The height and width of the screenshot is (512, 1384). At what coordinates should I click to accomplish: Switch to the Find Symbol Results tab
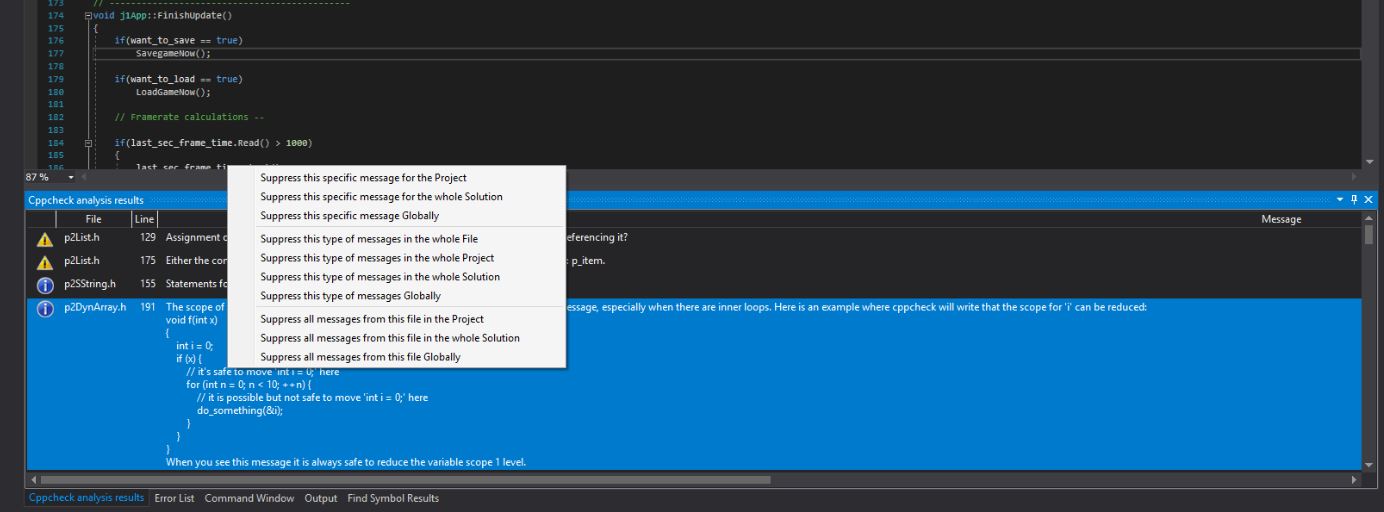click(393, 498)
